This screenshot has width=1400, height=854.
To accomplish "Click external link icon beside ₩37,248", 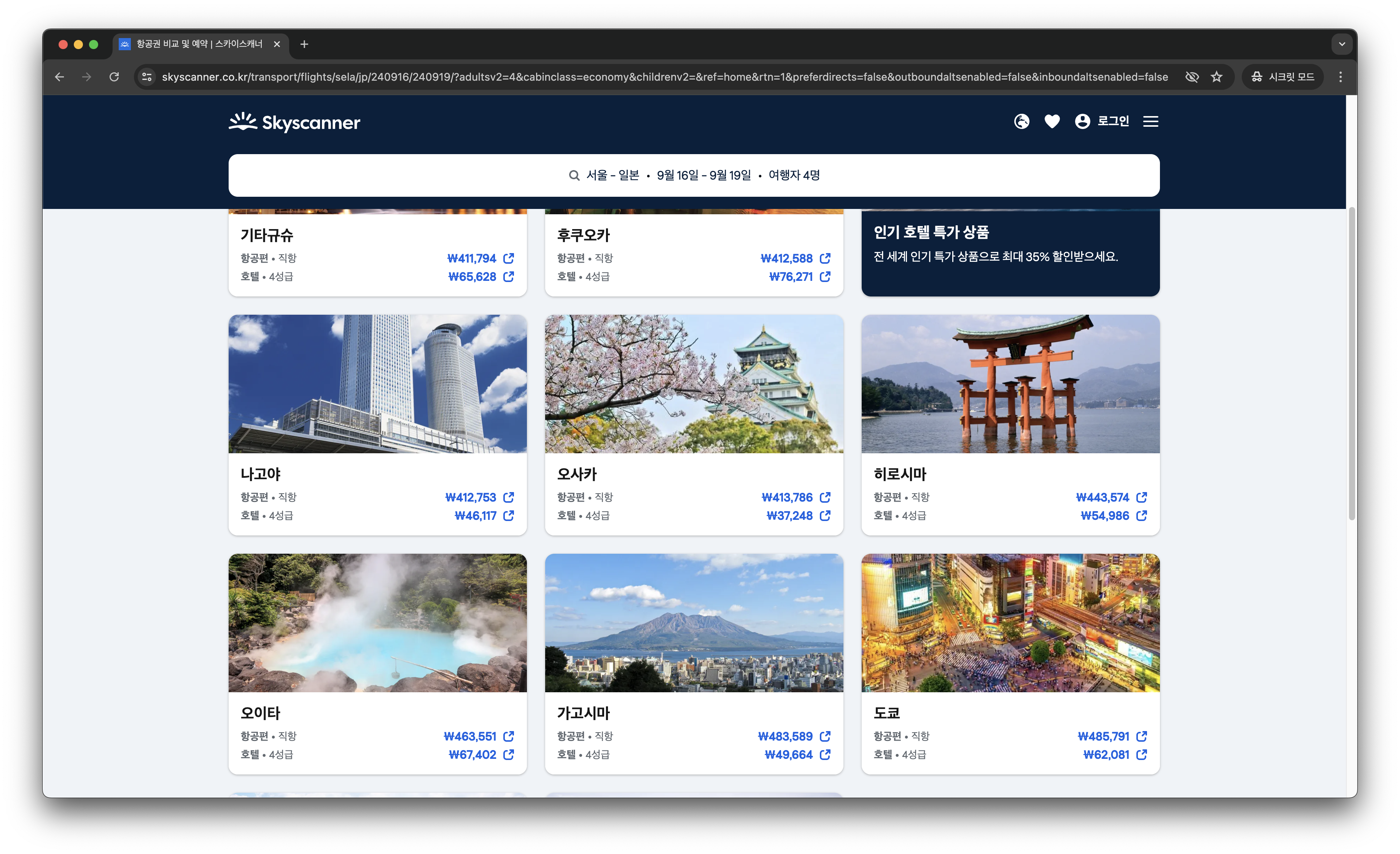I will pos(825,515).
